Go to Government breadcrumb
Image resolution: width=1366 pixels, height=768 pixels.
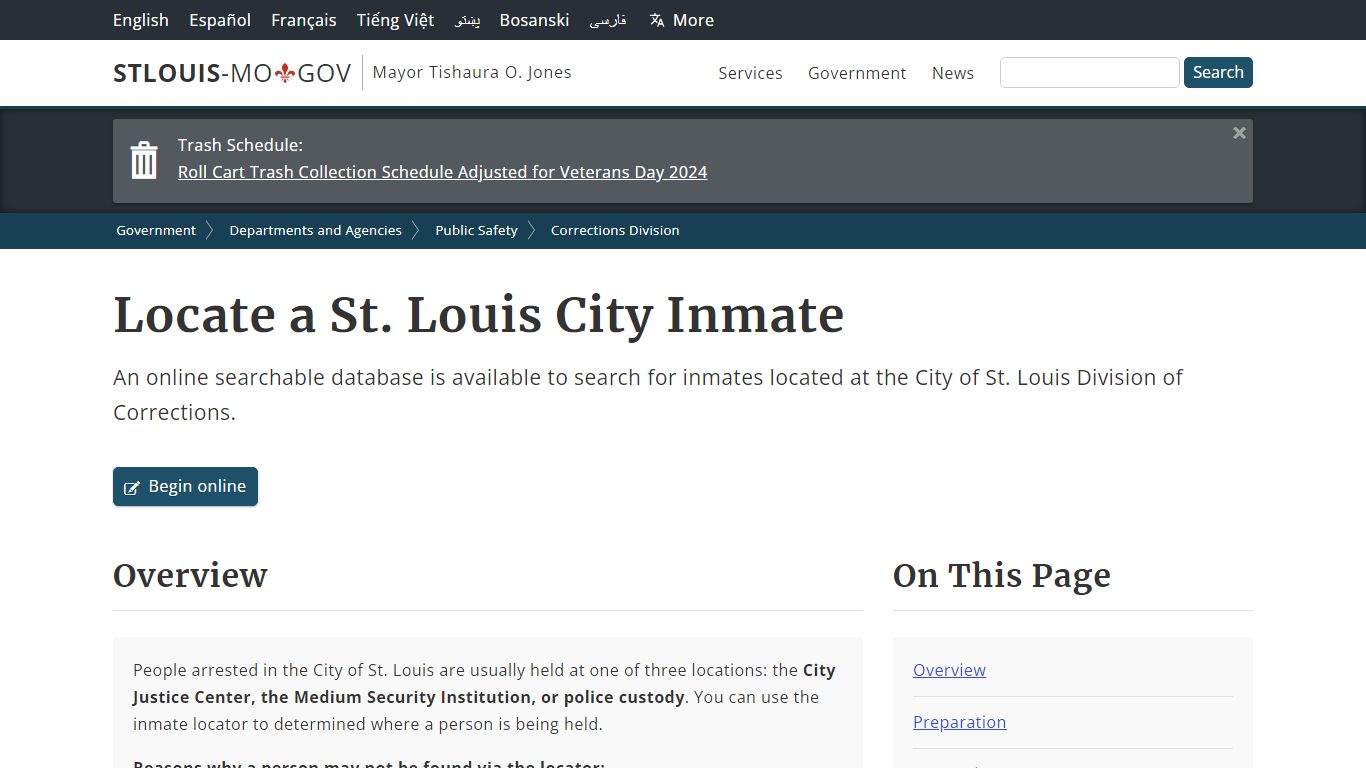(156, 230)
